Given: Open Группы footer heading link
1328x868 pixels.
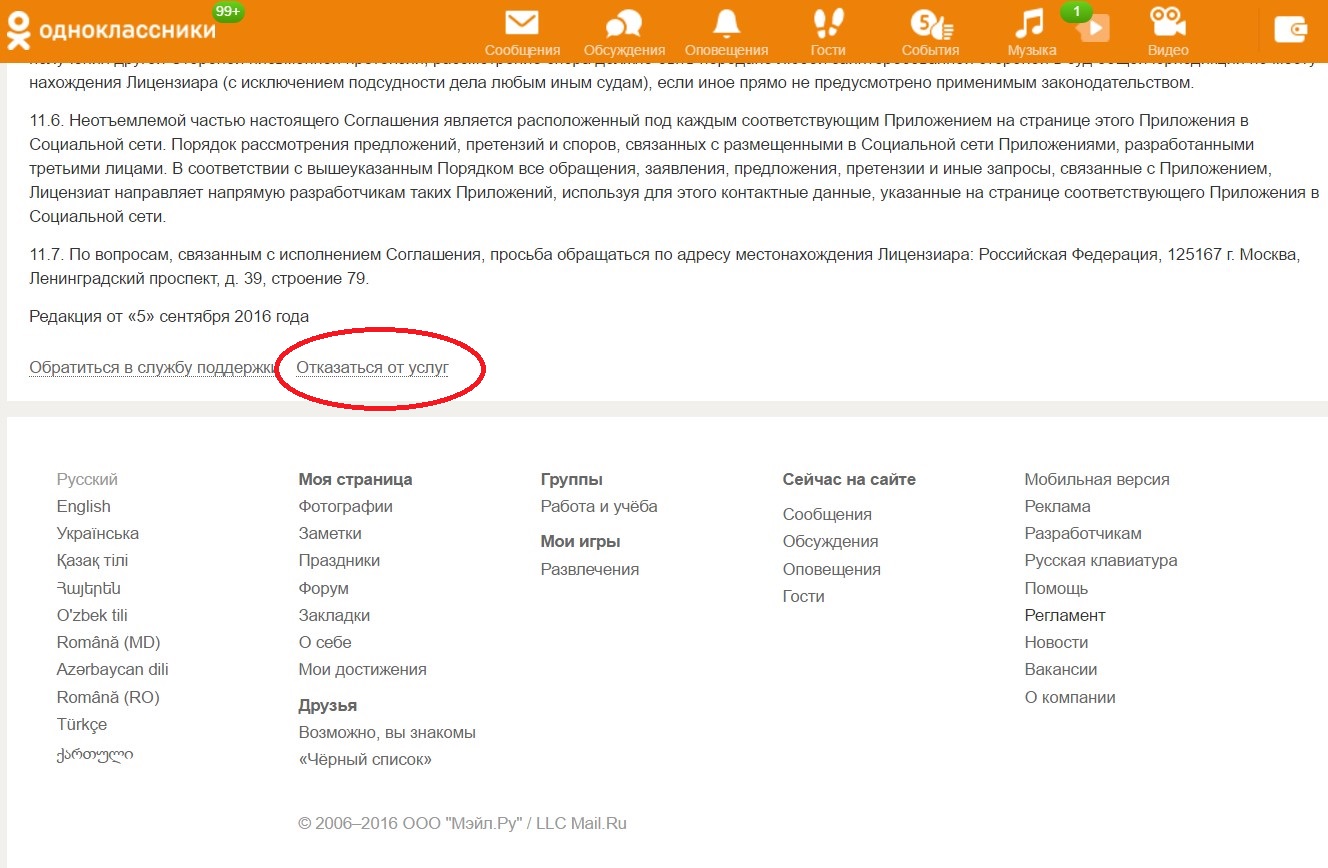Looking at the screenshot, I should 571,480.
